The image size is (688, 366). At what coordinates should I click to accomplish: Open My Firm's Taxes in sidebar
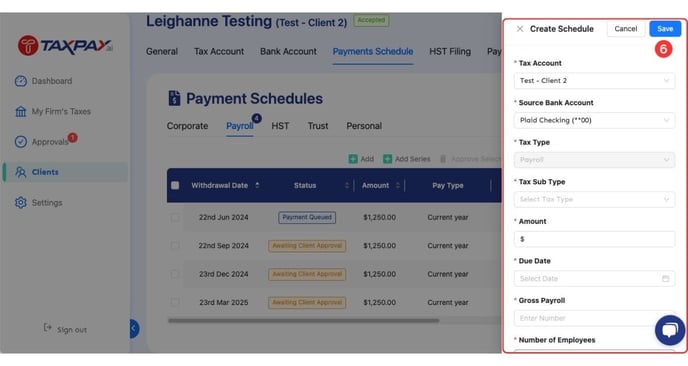pos(61,111)
